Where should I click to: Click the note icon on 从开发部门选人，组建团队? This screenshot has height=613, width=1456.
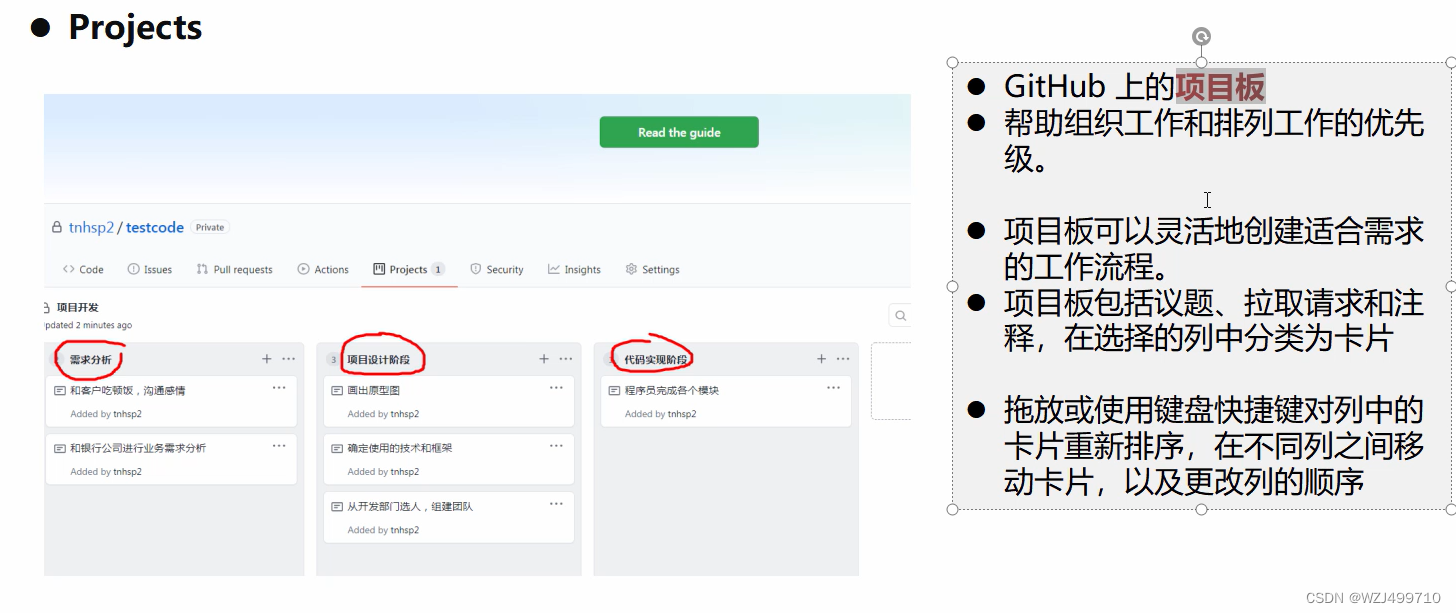[337, 507]
